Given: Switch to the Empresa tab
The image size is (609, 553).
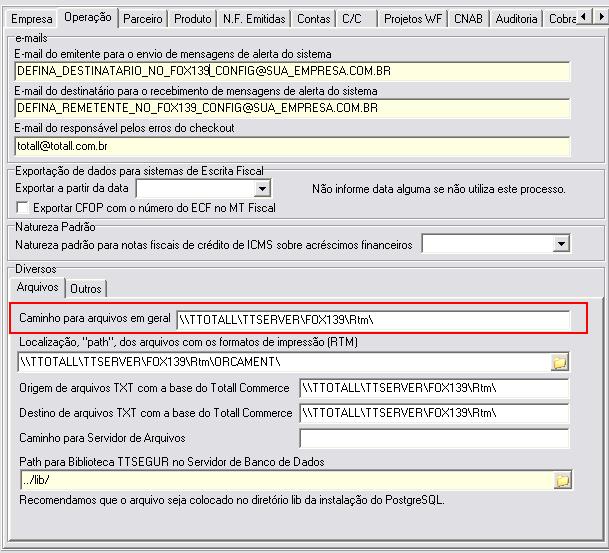Looking at the screenshot, I should coord(31,19).
